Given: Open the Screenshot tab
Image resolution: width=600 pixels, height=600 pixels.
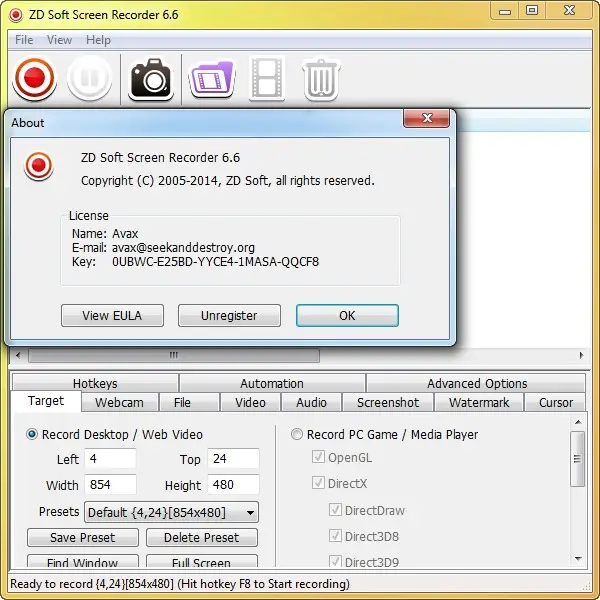Looking at the screenshot, I should coord(388,402).
